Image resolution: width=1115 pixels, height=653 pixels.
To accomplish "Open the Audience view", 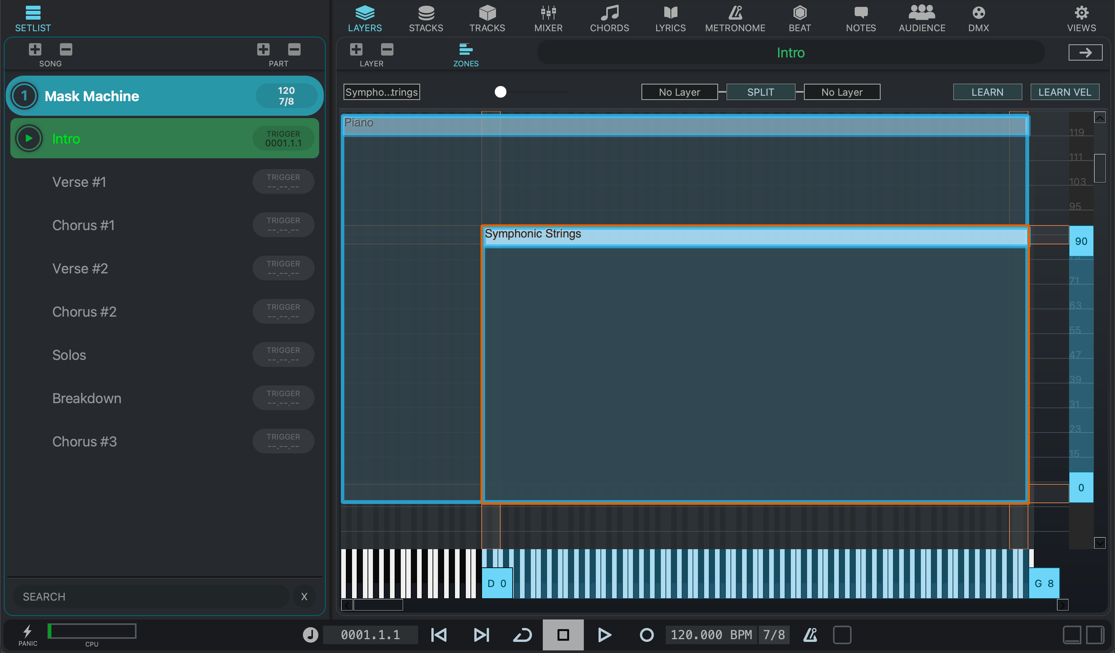I will click(x=921, y=18).
